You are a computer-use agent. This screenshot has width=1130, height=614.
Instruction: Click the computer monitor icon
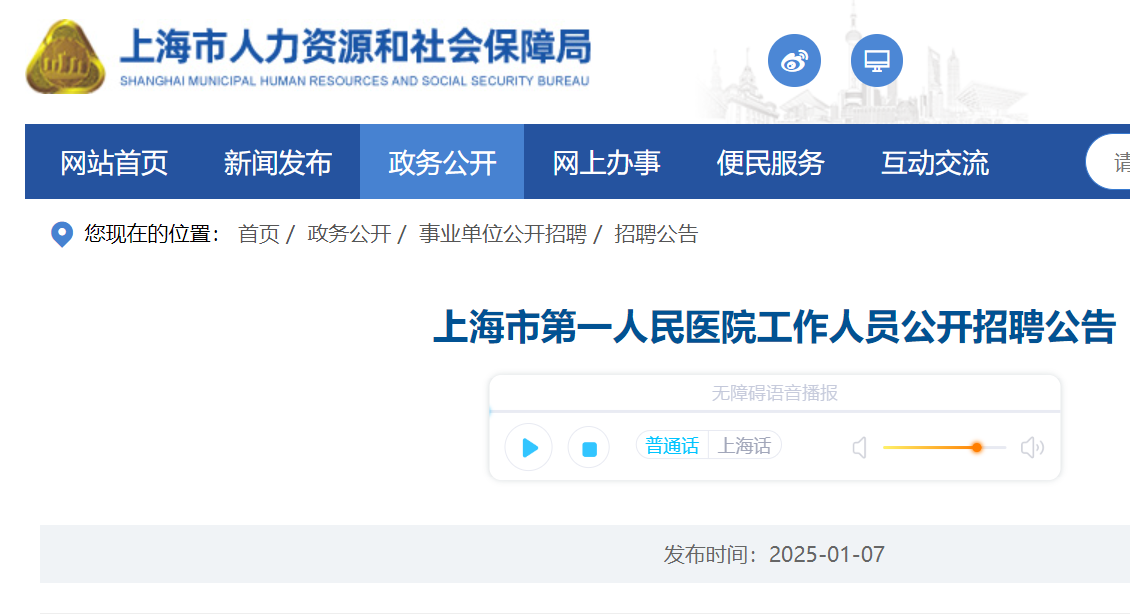coord(876,61)
